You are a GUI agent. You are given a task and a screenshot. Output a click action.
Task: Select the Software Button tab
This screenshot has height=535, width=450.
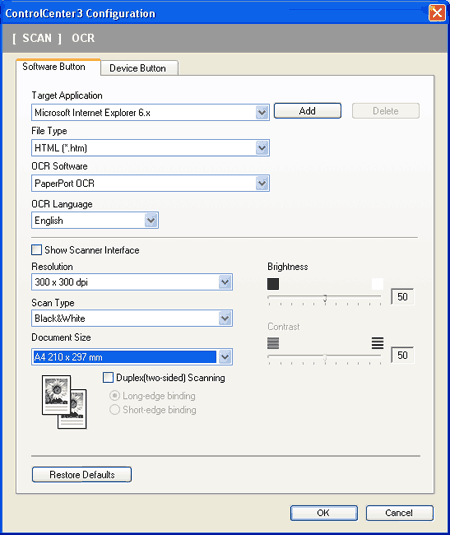(x=54, y=67)
